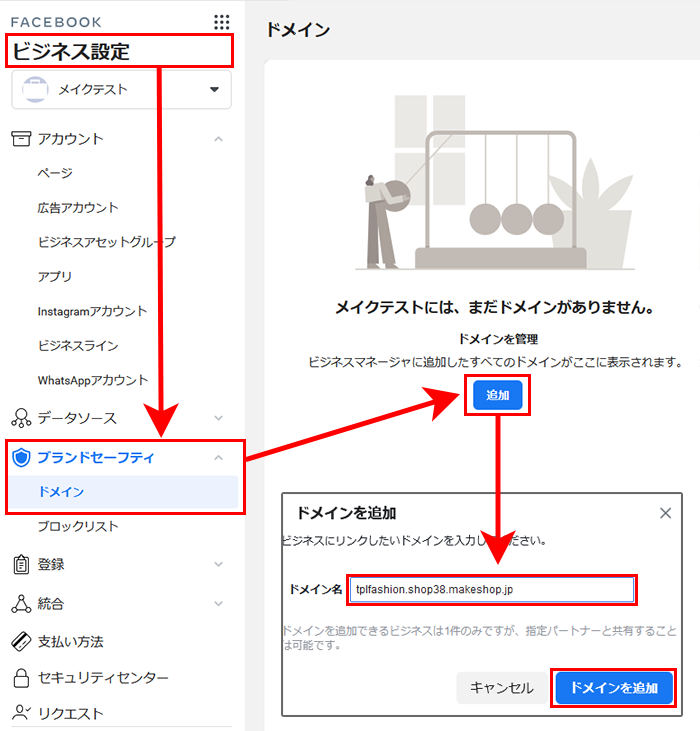700x731 pixels.
Task: Click the ドメインを管理 text
Action: tap(498, 339)
